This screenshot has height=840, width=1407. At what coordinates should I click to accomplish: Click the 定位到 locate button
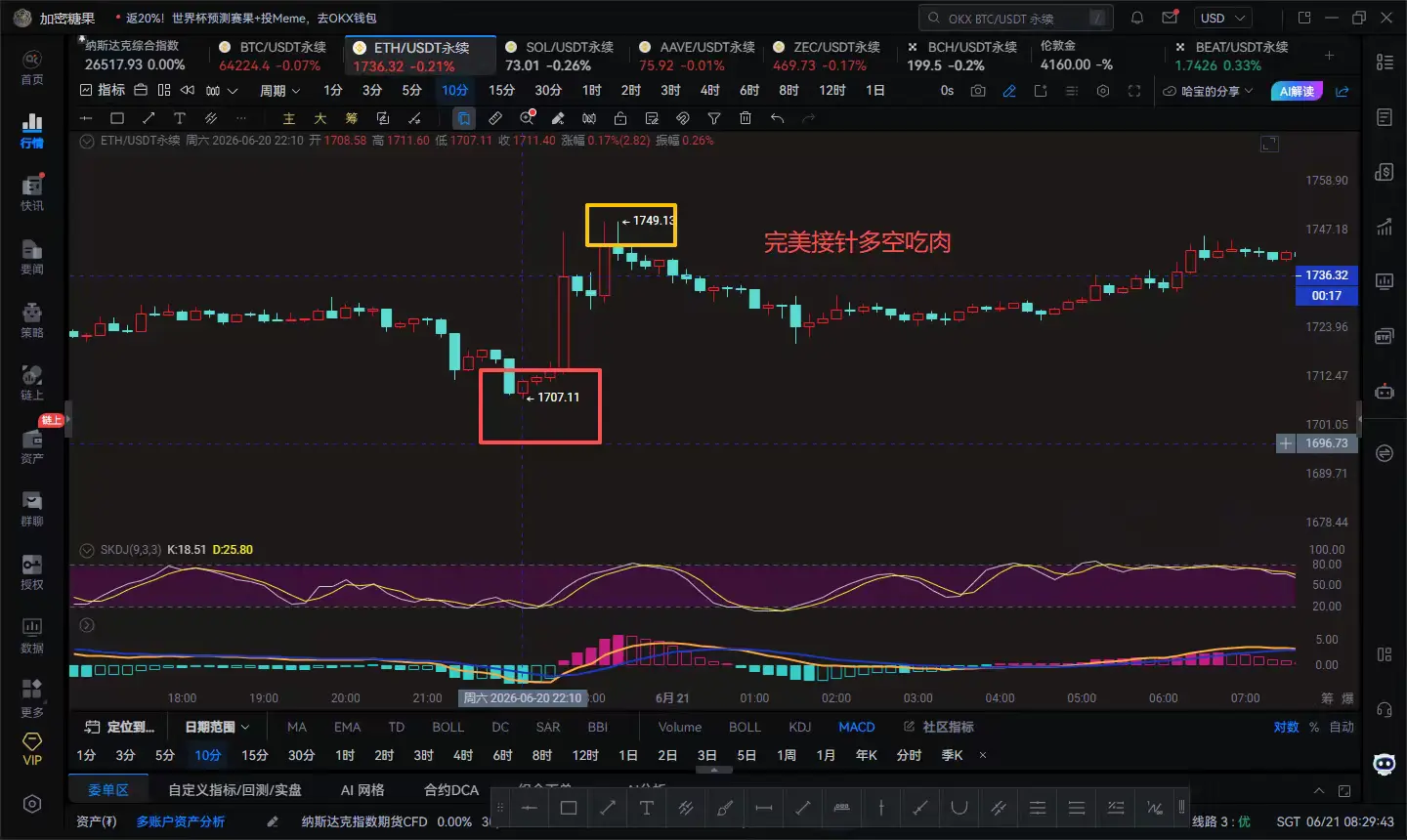tap(119, 727)
